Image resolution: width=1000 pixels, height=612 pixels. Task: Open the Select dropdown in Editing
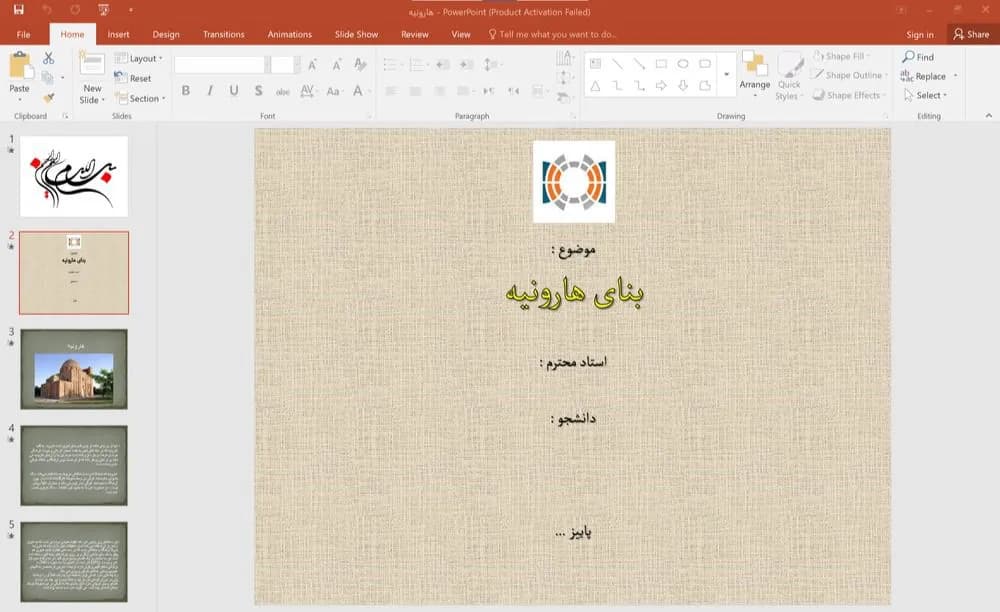(925, 95)
